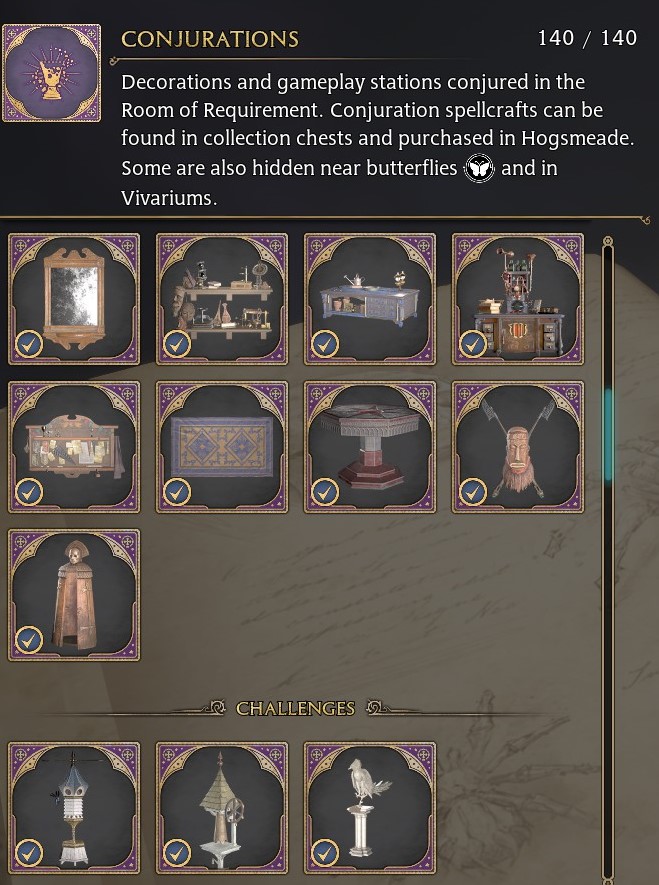Open the notice board conjuration tile

tap(74, 447)
